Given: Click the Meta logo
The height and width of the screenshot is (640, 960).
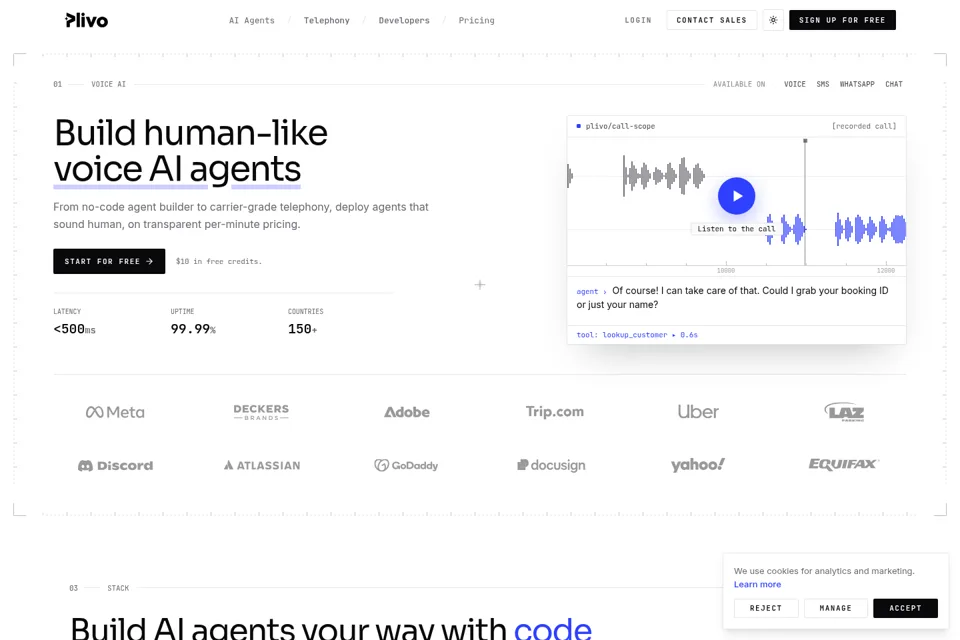Looking at the screenshot, I should pos(115,412).
